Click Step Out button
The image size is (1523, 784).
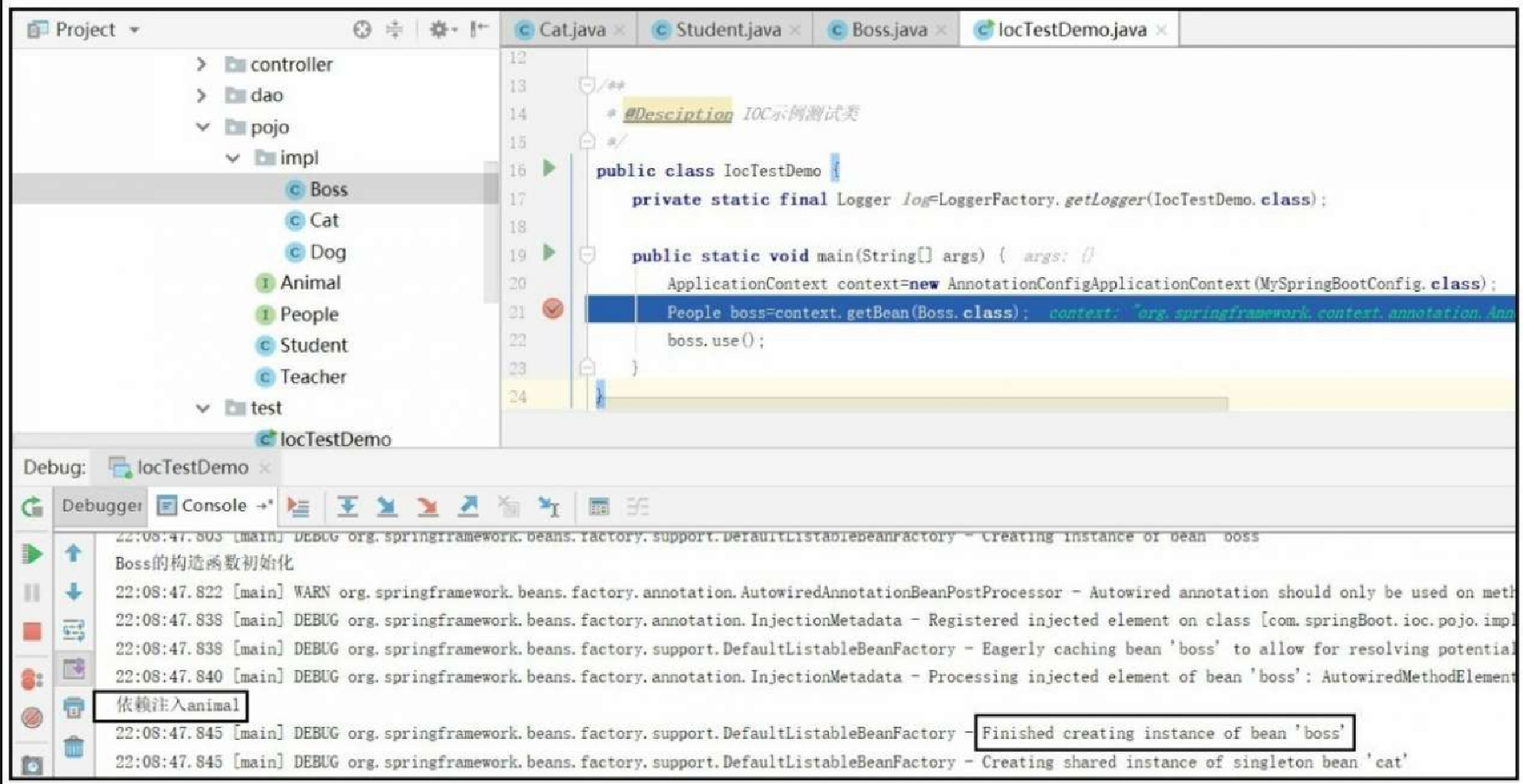pyautogui.click(x=468, y=507)
